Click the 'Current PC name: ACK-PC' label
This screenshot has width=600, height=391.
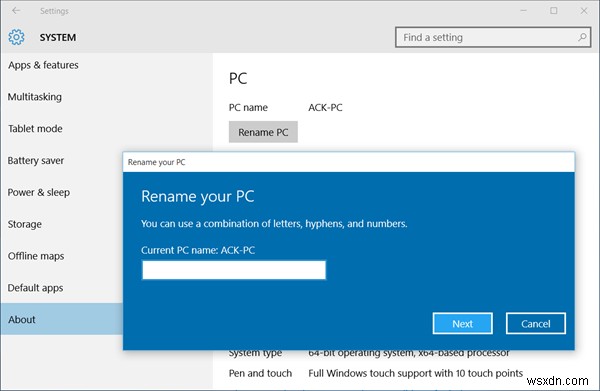pyautogui.click(x=198, y=250)
